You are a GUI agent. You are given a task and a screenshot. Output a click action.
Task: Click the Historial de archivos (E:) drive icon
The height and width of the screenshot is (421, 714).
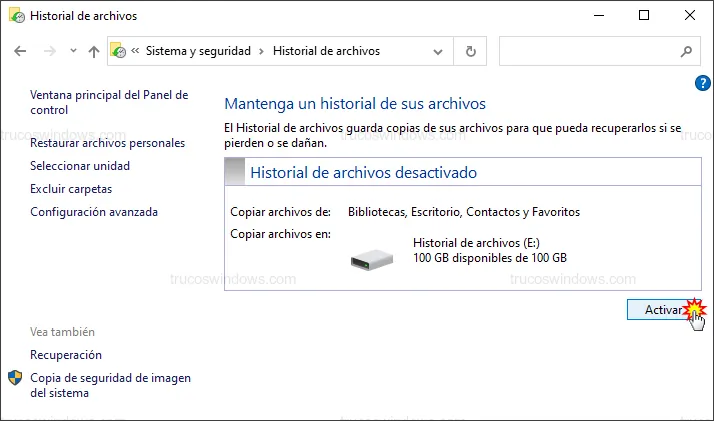tap(373, 260)
